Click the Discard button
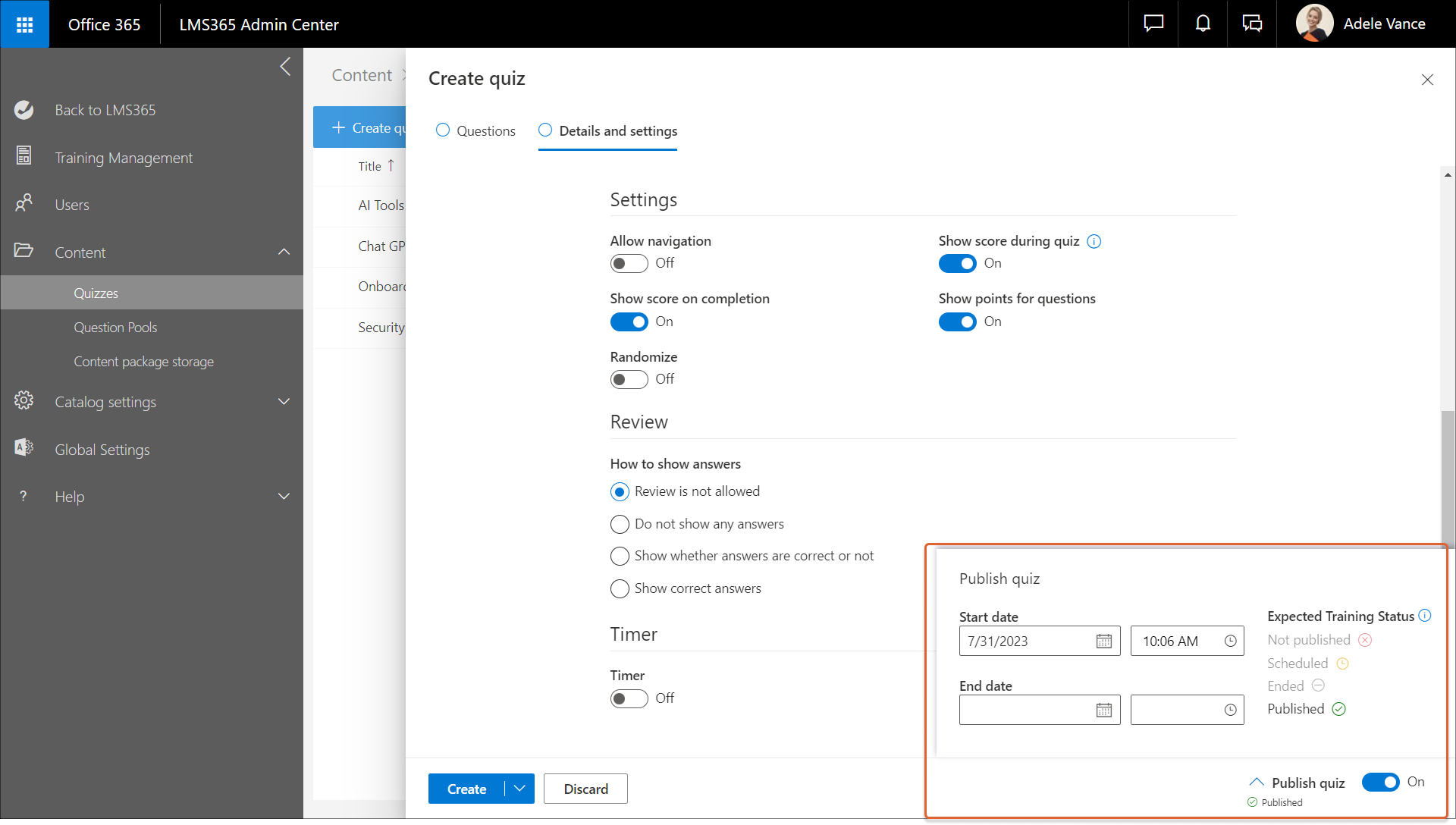 (585, 789)
